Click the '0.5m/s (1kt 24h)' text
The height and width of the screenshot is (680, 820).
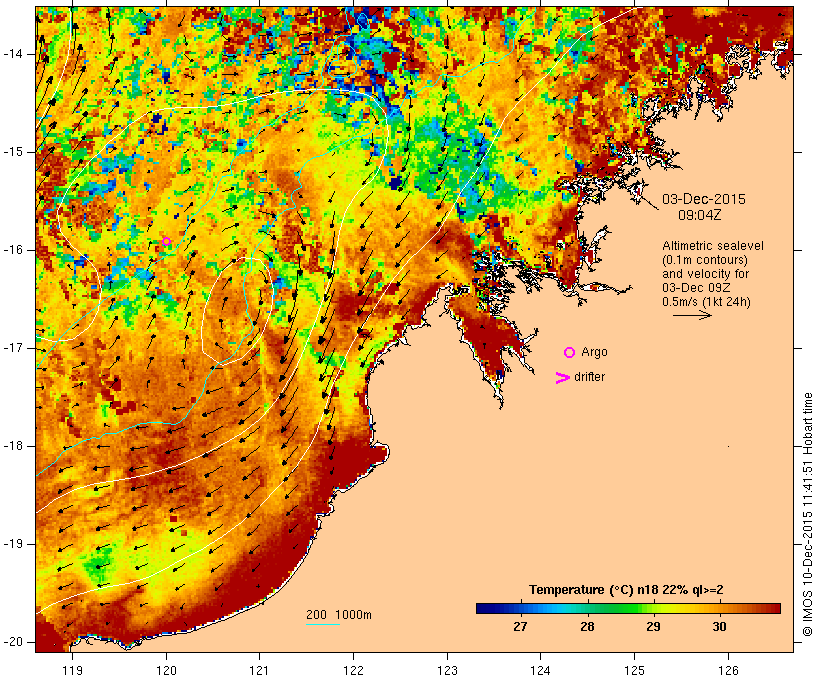pyautogui.click(x=706, y=302)
